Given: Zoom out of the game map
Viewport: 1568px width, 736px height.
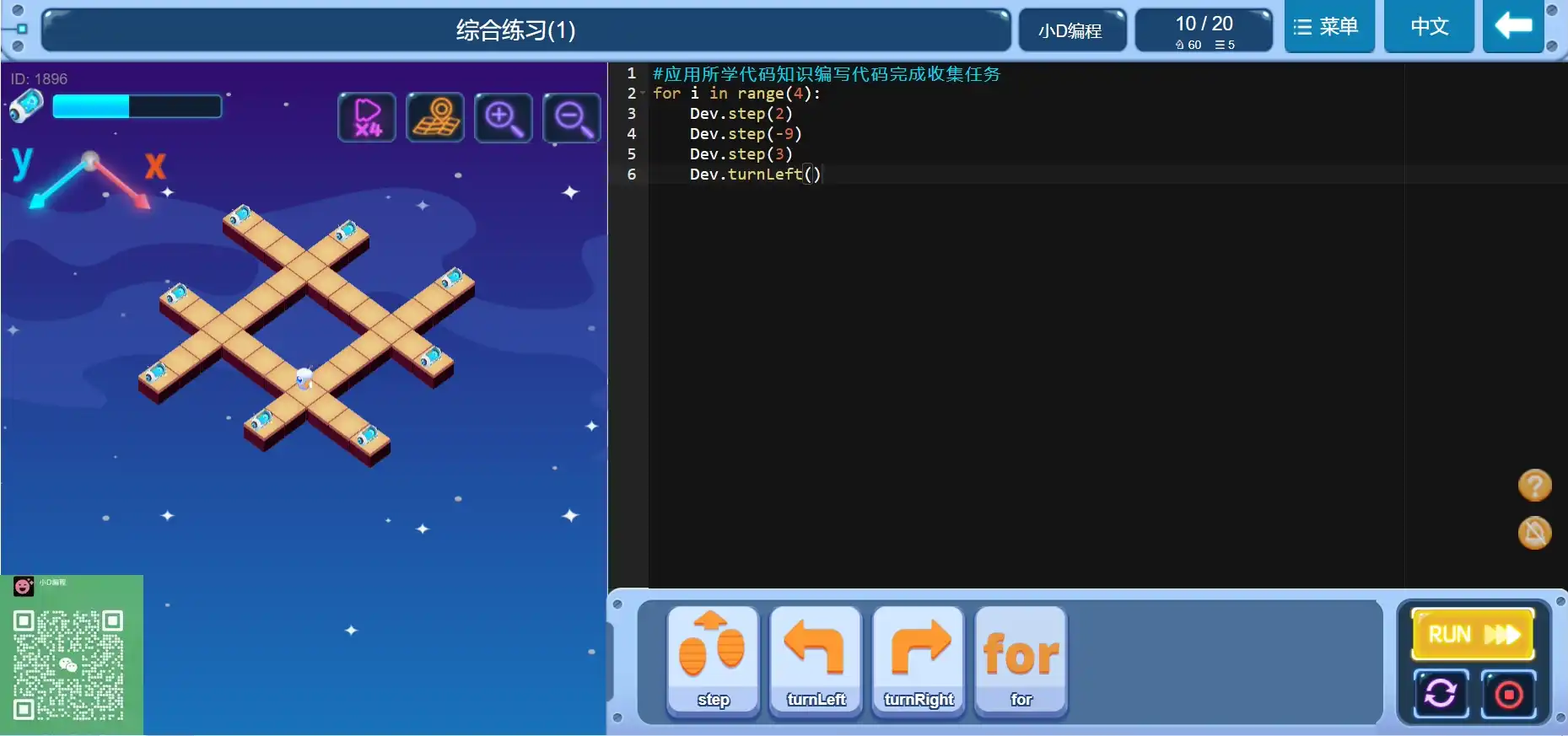Looking at the screenshot, I should (572, 117).
